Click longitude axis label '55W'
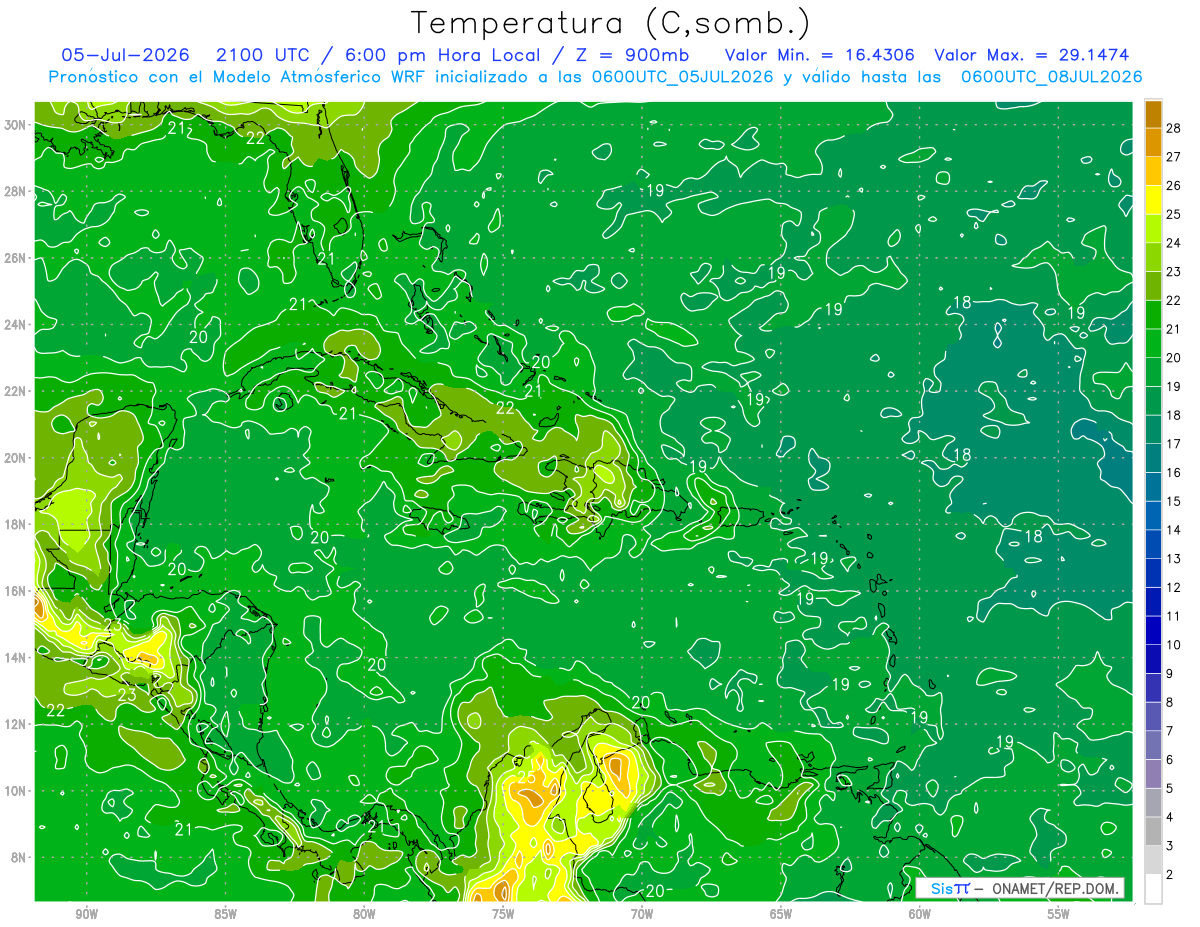Screen dimensions: 1200x927 click(x=1059, y=914)
